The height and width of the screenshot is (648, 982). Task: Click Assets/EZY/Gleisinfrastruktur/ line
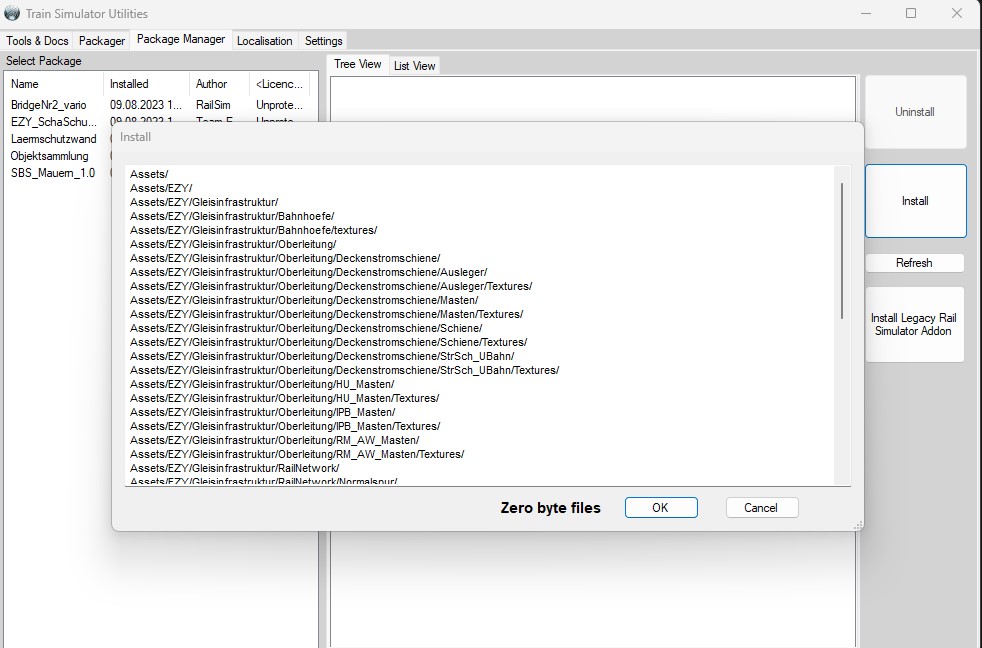pyautogui.click(x=204, y=202)
